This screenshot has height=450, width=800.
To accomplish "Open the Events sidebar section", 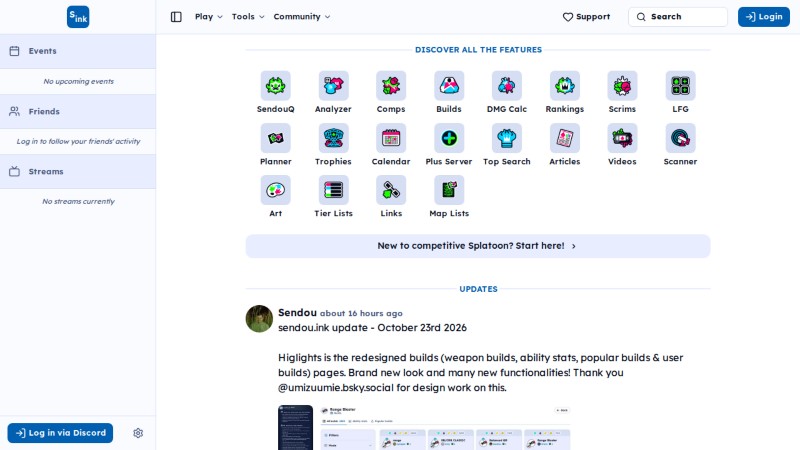I will (x=78, y=51).
